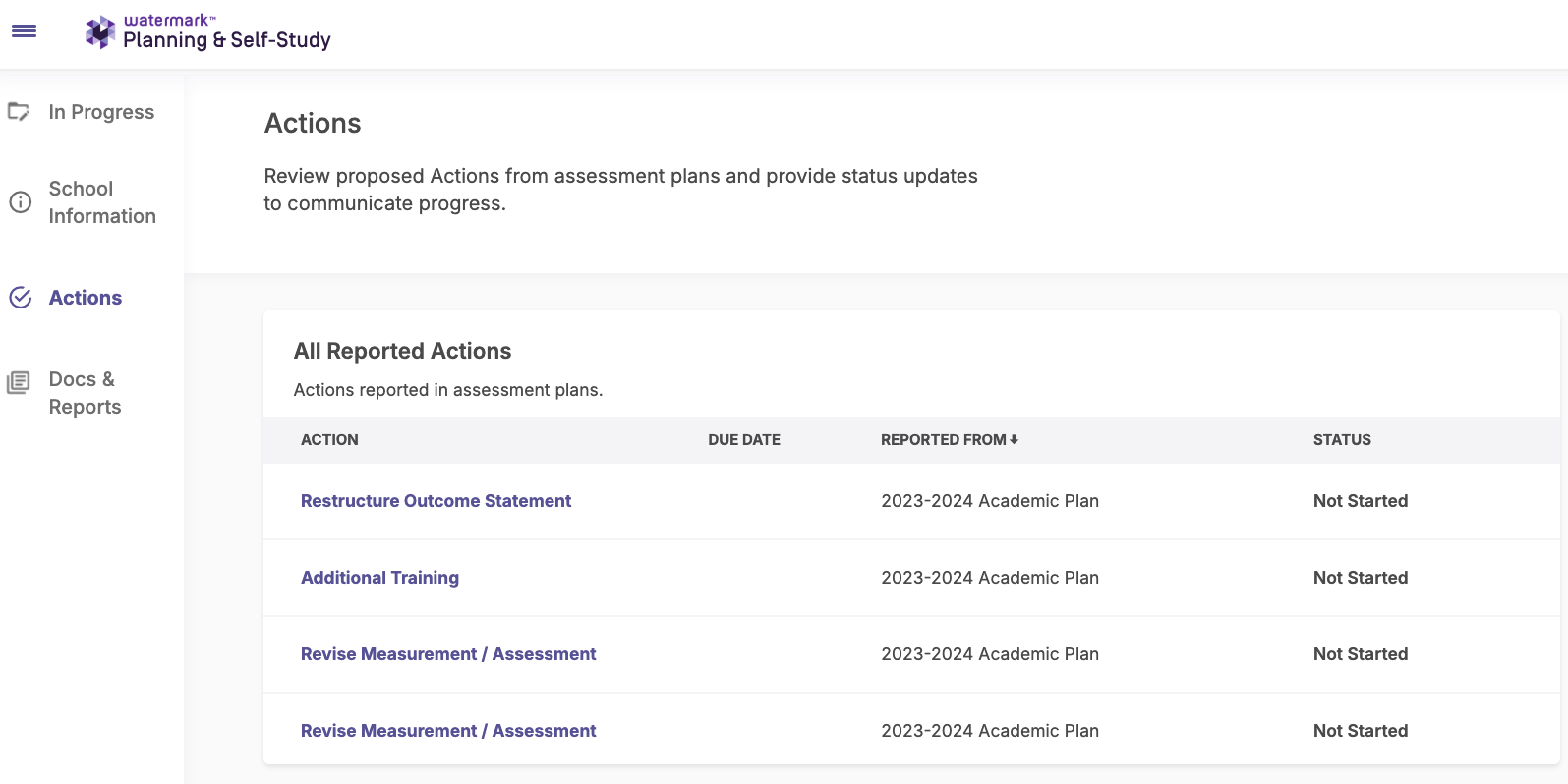Sort by Status column header
Image resolution: width=1568 pixels, height=784 pixels.
[x=1342, y=440]
